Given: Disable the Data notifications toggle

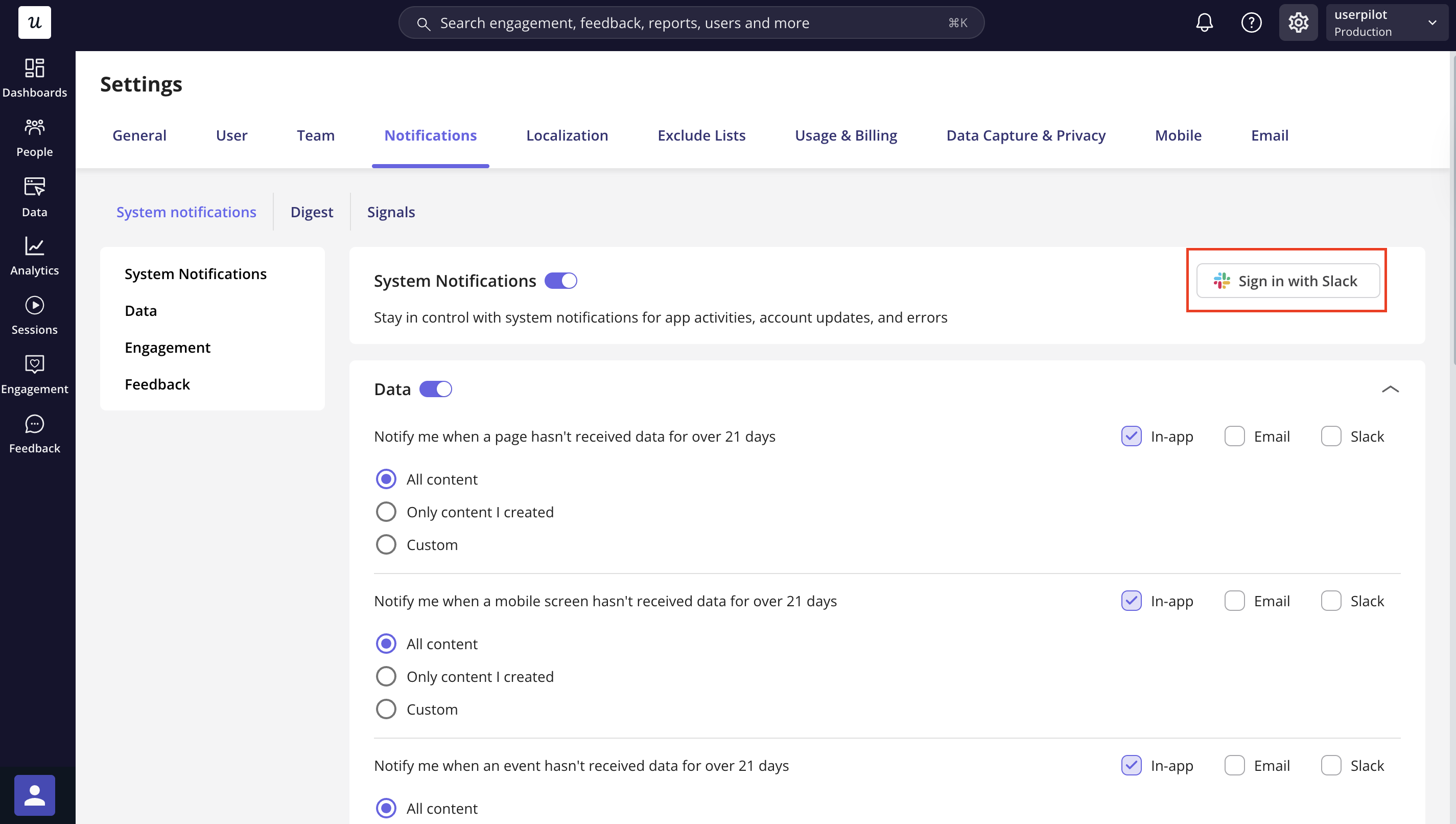Looking at the screenshot, I should (x=435, y=390).
